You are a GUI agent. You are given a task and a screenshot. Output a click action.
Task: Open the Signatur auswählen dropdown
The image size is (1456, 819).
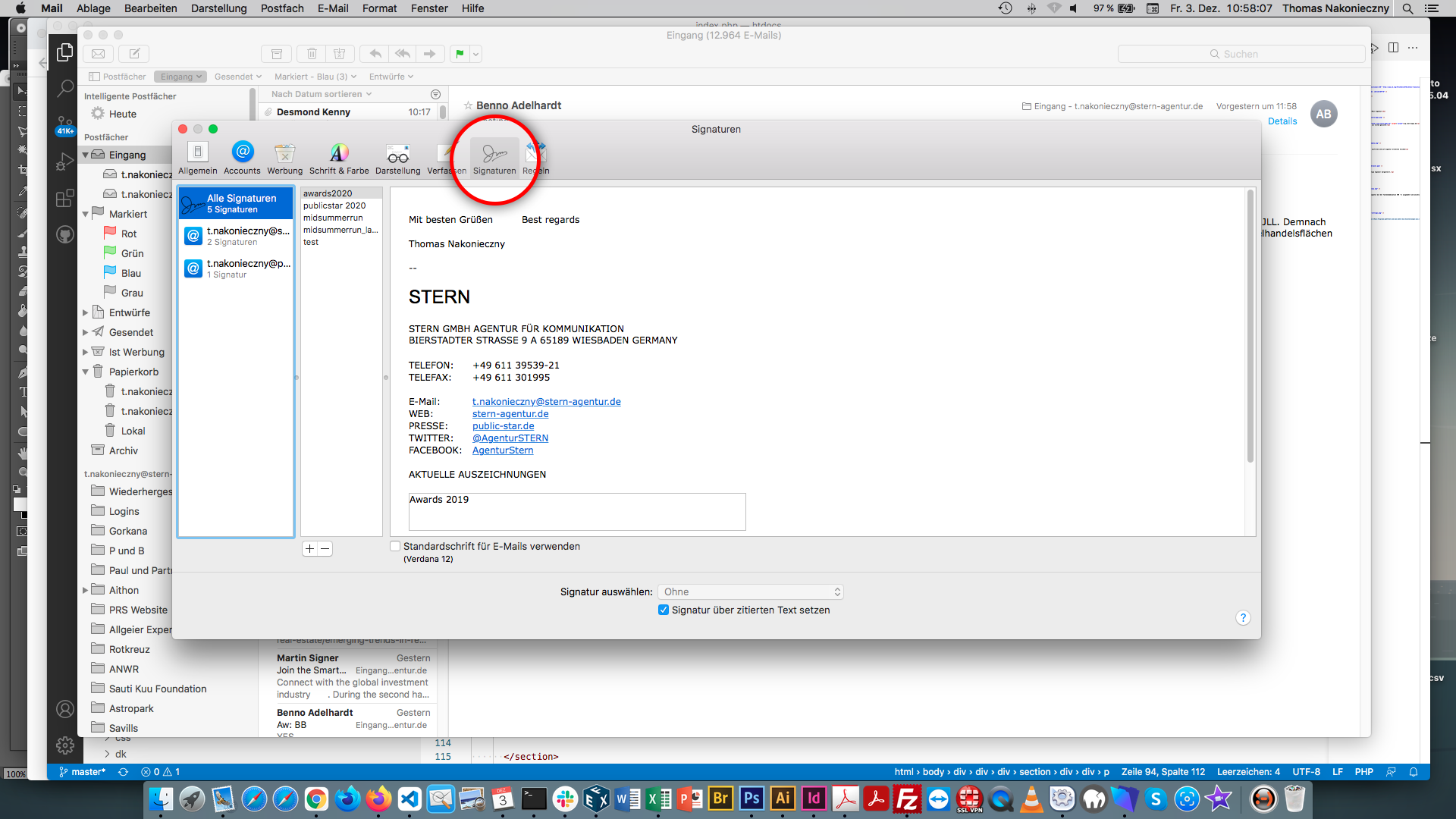coord(750,591)
